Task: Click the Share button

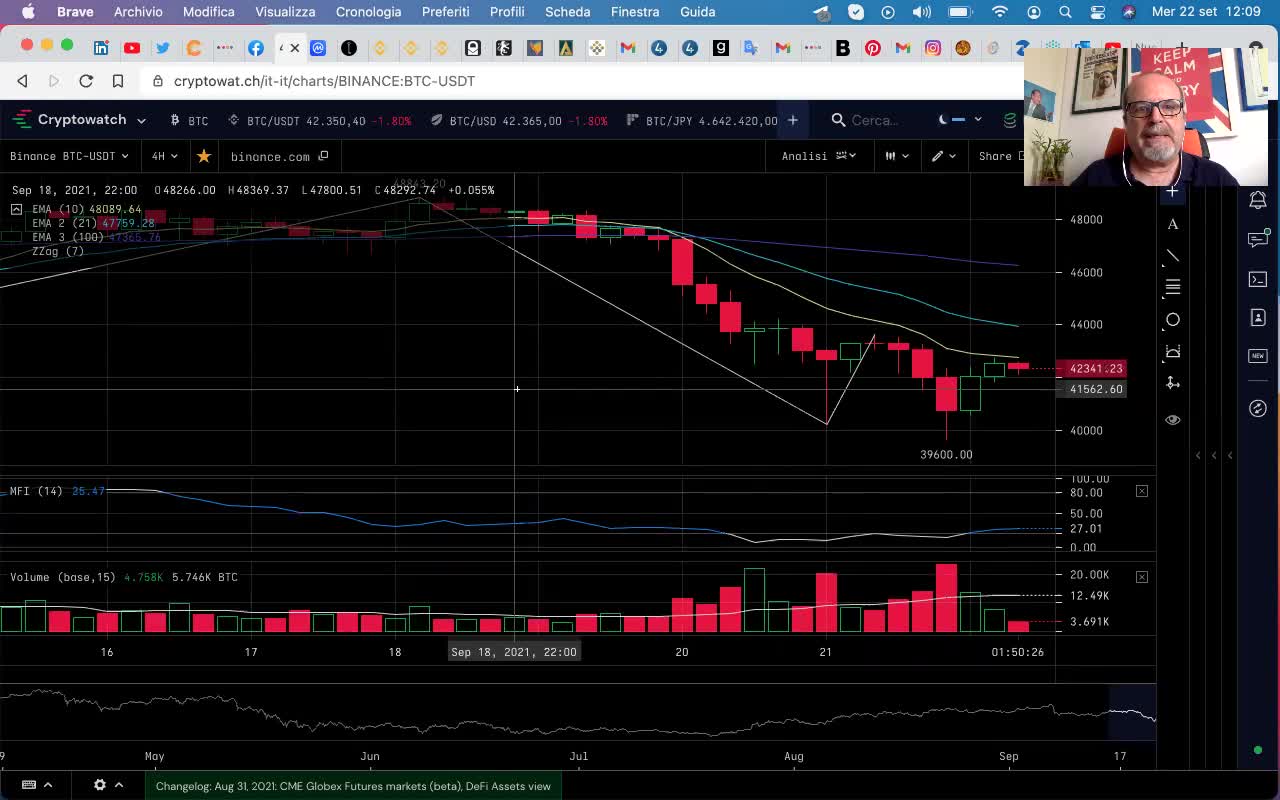Action: [x=1000, y=156]
